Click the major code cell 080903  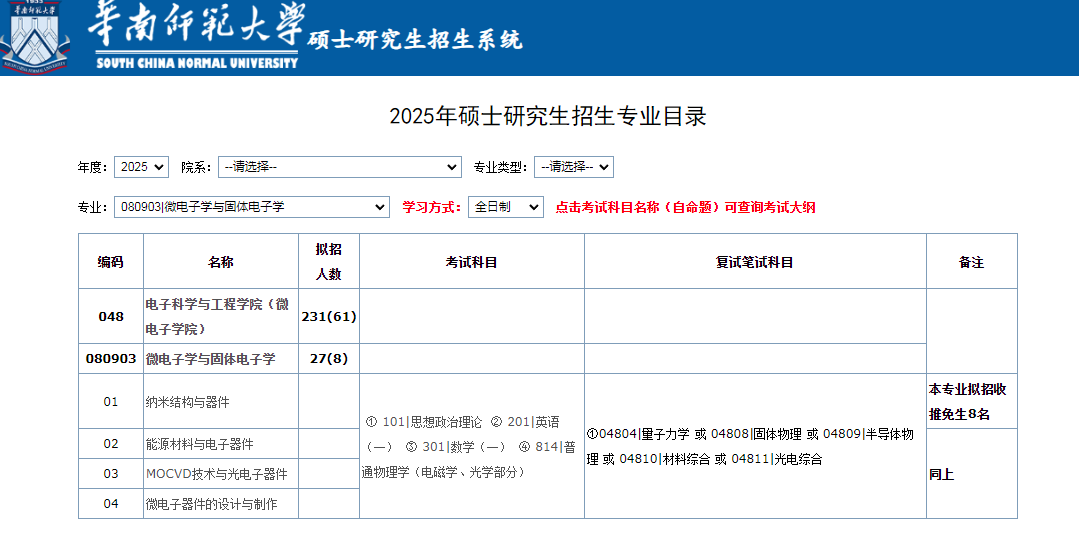(x=111, y=359)
